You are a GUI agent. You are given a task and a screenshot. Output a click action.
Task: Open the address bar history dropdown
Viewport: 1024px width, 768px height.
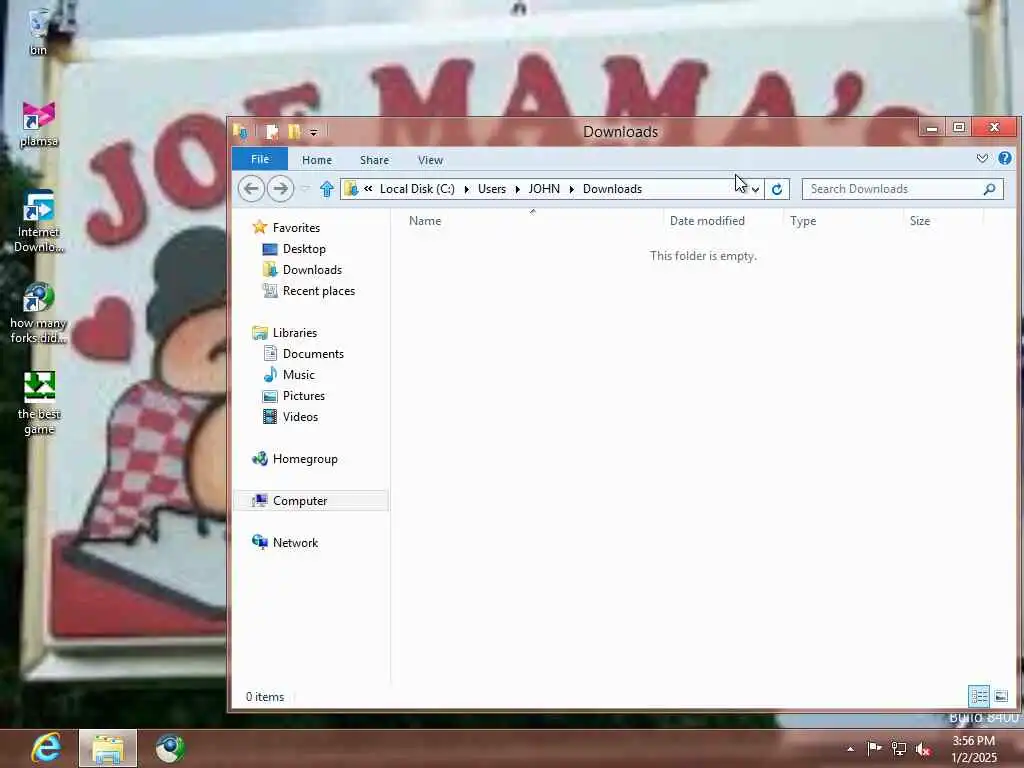756,189
